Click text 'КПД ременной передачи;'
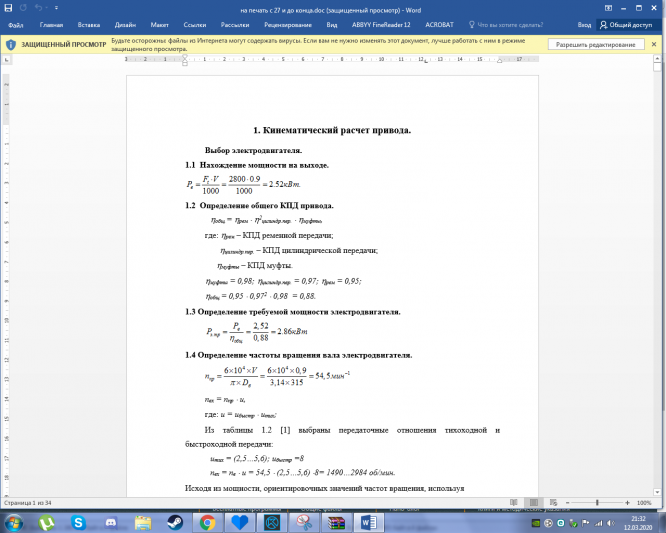 (288, 235)
